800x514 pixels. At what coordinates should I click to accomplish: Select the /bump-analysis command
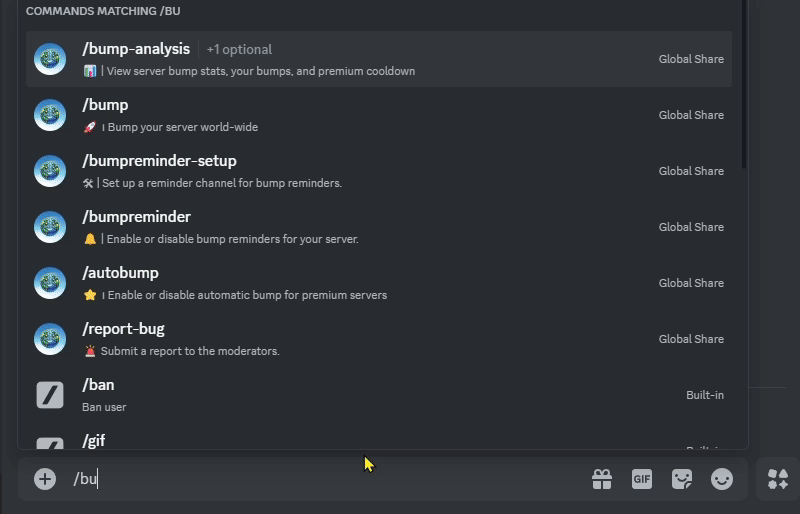136,49
